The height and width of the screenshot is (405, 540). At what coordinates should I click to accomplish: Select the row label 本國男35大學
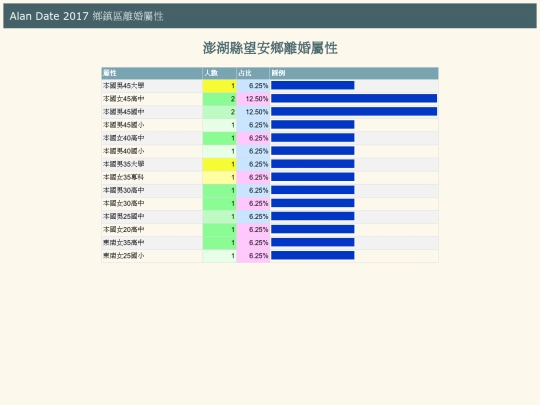tap(123, 164)
